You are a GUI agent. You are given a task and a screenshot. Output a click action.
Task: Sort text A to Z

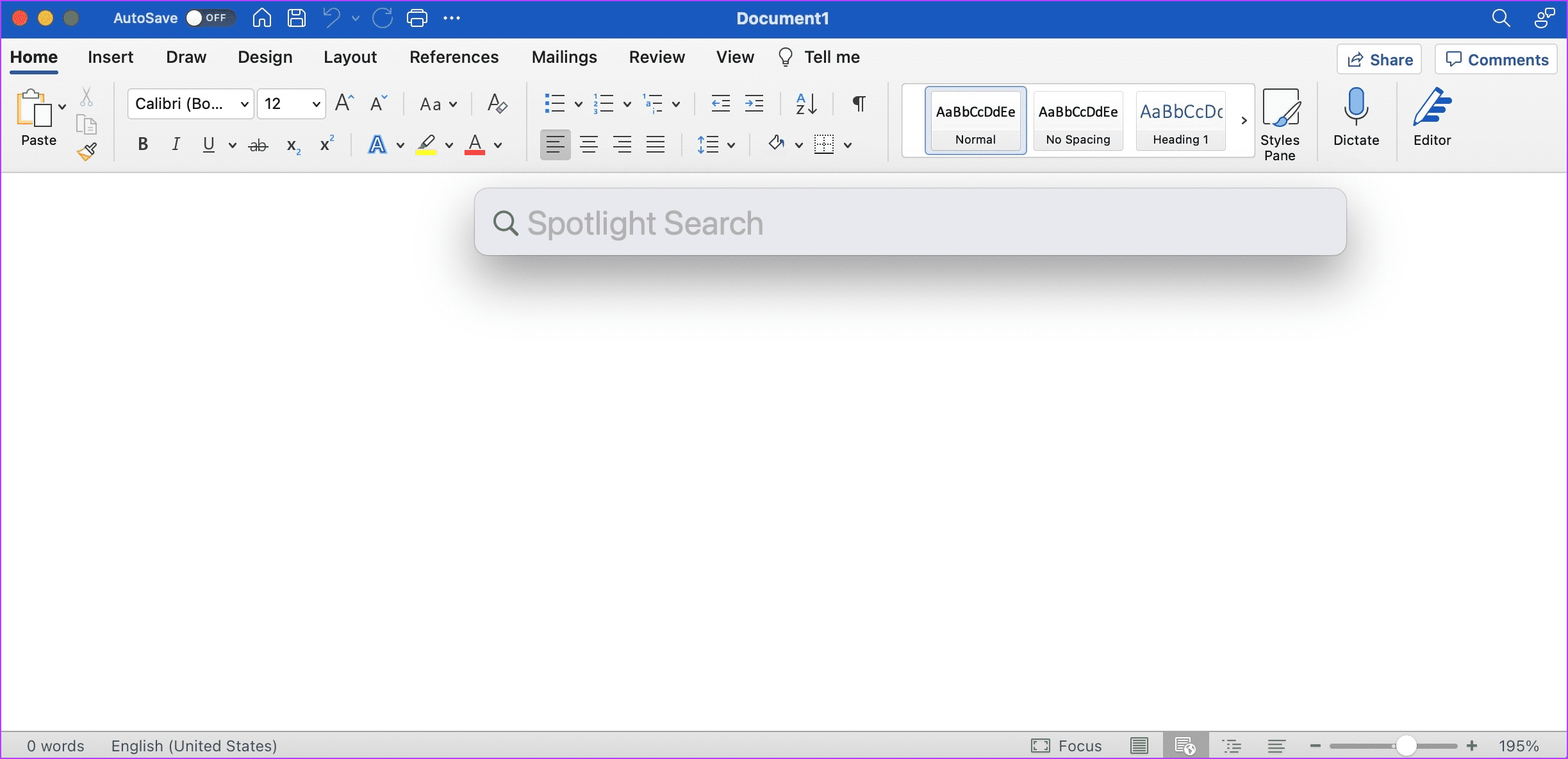[x=806, y=103]
